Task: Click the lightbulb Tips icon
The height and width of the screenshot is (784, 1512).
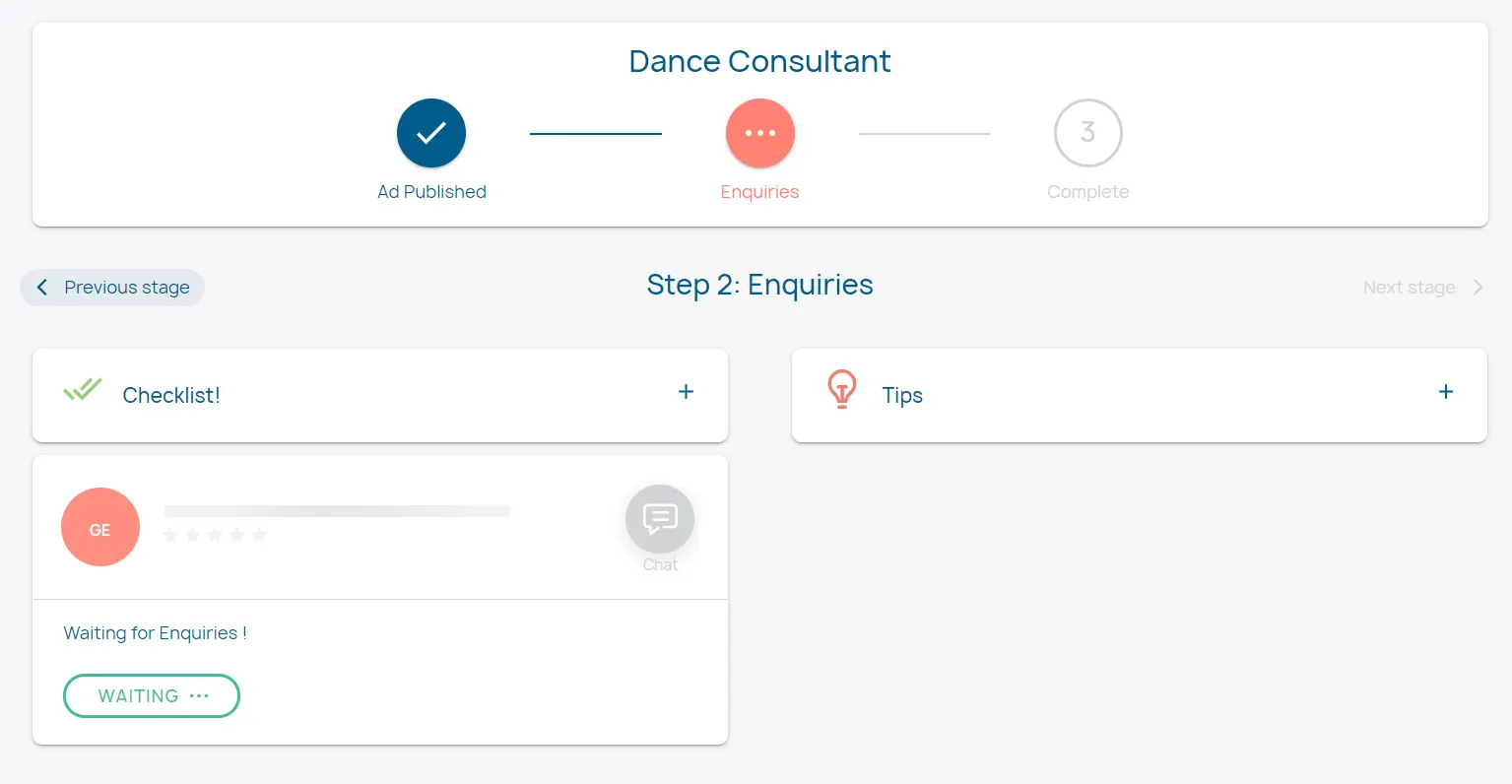Action: click(842, 390)
